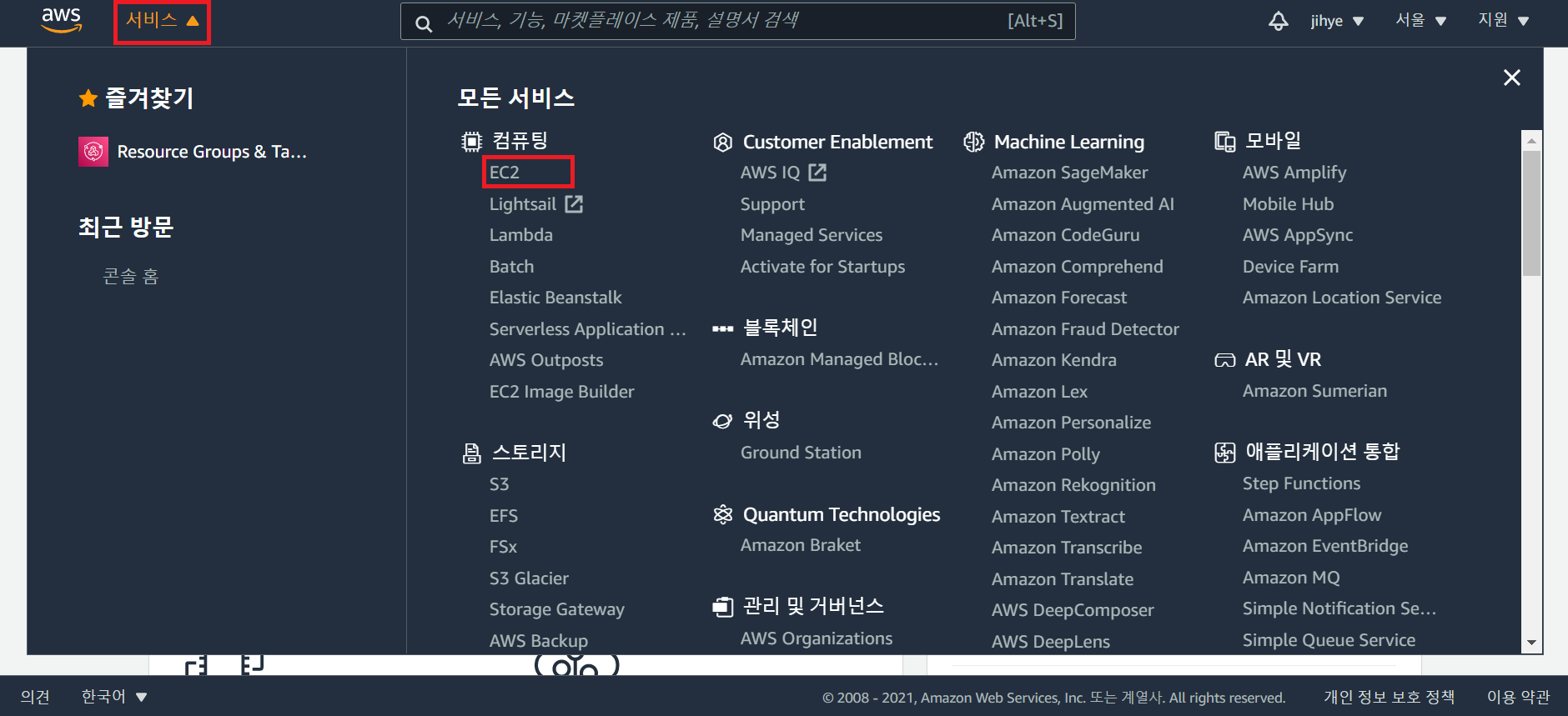1568x716 pixels.
Task: Open Resource Groups & Tag Editor favorite
Action: pyautogui.click(x=193, y=152)
